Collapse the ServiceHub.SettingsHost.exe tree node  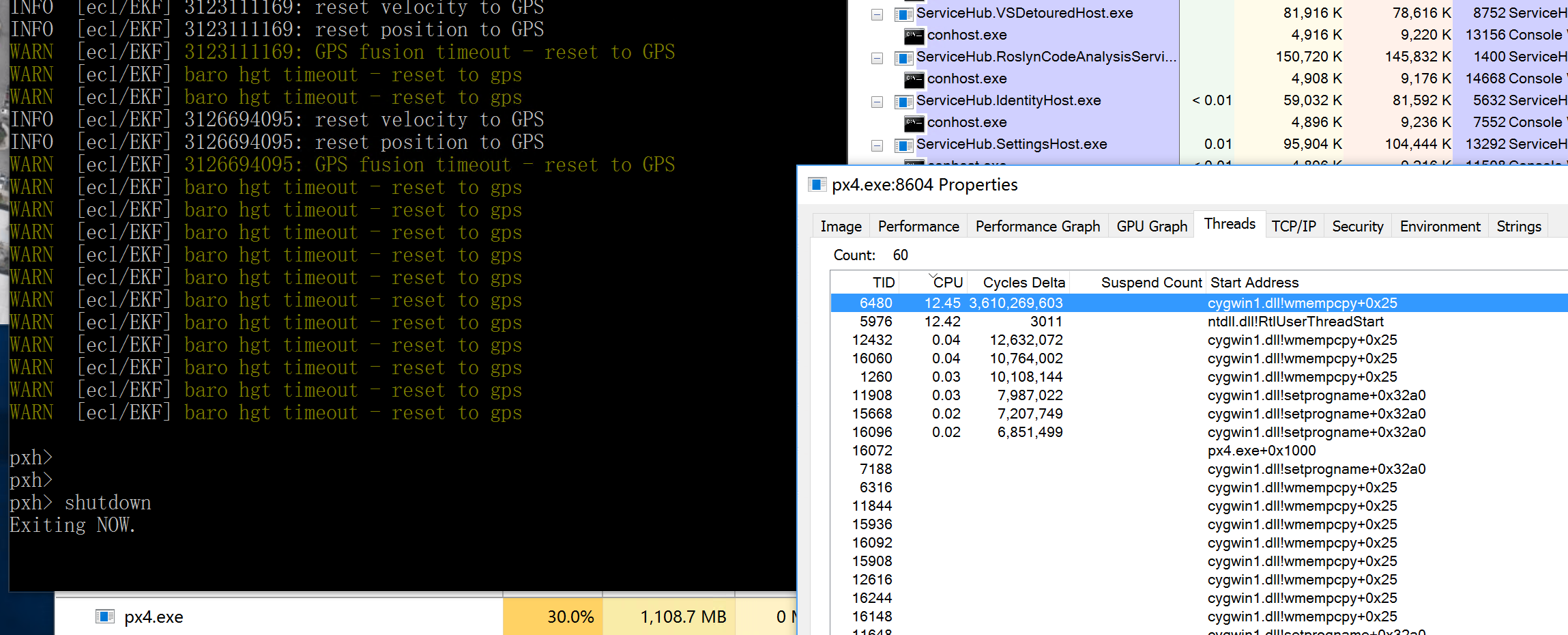pyautogui.click(x=877, y=145)
